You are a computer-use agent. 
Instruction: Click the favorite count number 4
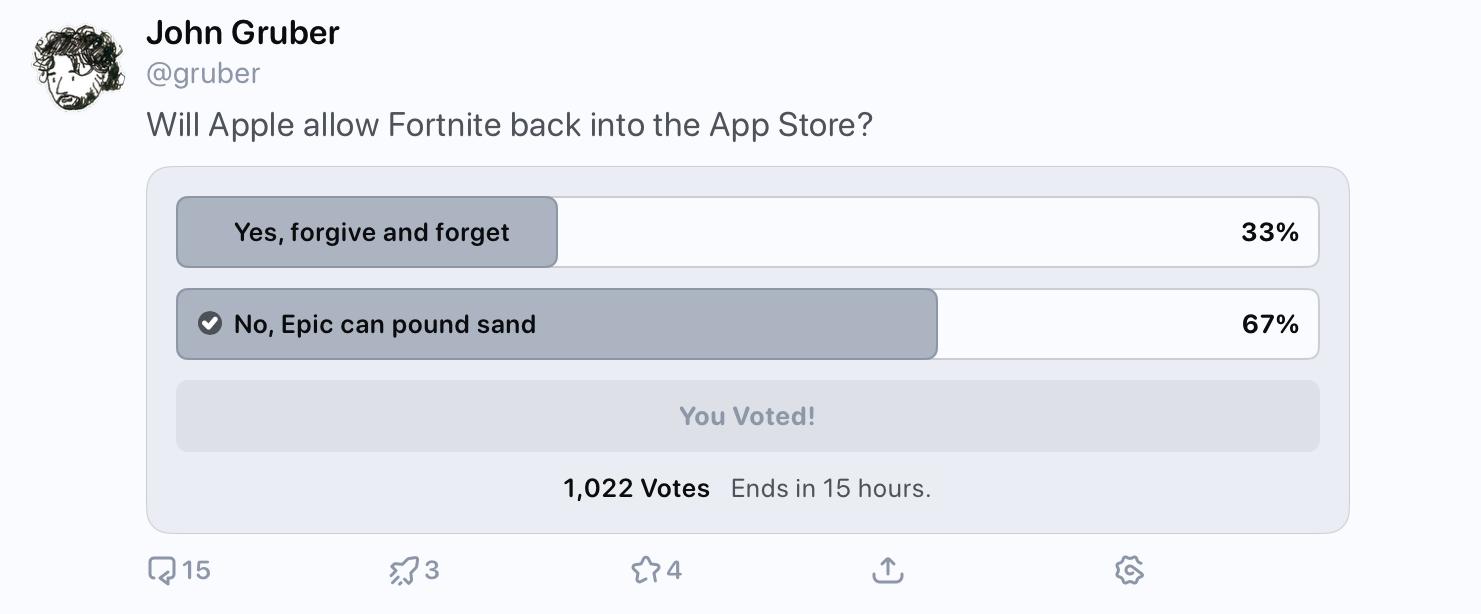click(x=674, y=570)
